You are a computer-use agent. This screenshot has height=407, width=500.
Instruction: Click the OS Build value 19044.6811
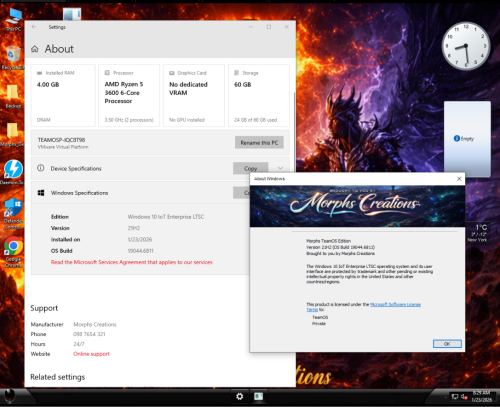pos(141,251)
